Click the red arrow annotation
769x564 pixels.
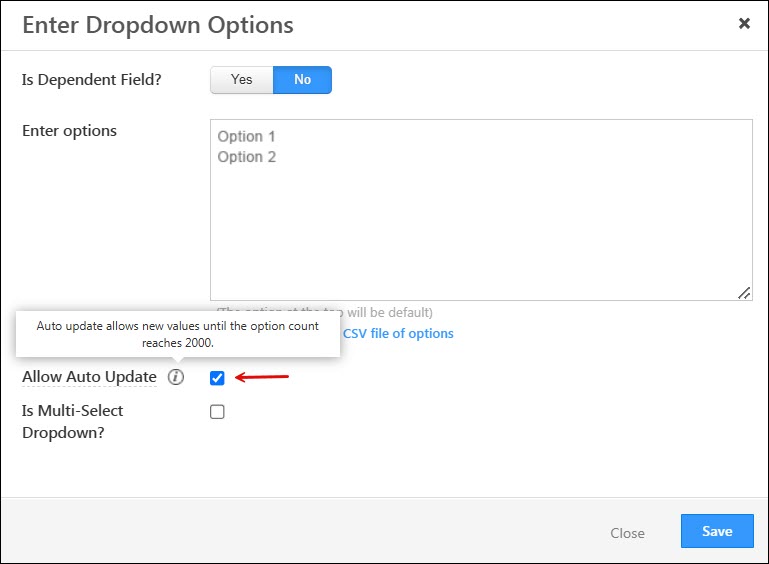tap(262, 377)
